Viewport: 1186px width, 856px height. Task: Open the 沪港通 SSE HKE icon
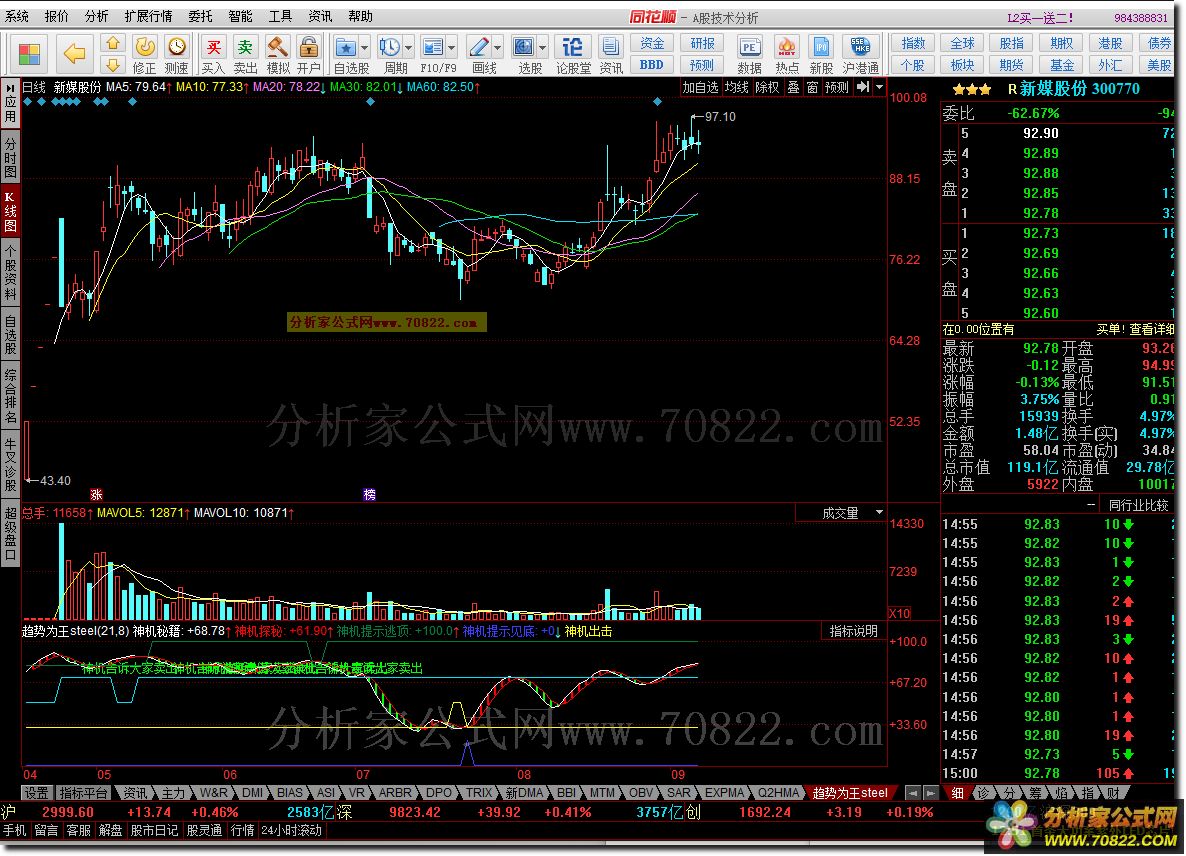point(860,48)
